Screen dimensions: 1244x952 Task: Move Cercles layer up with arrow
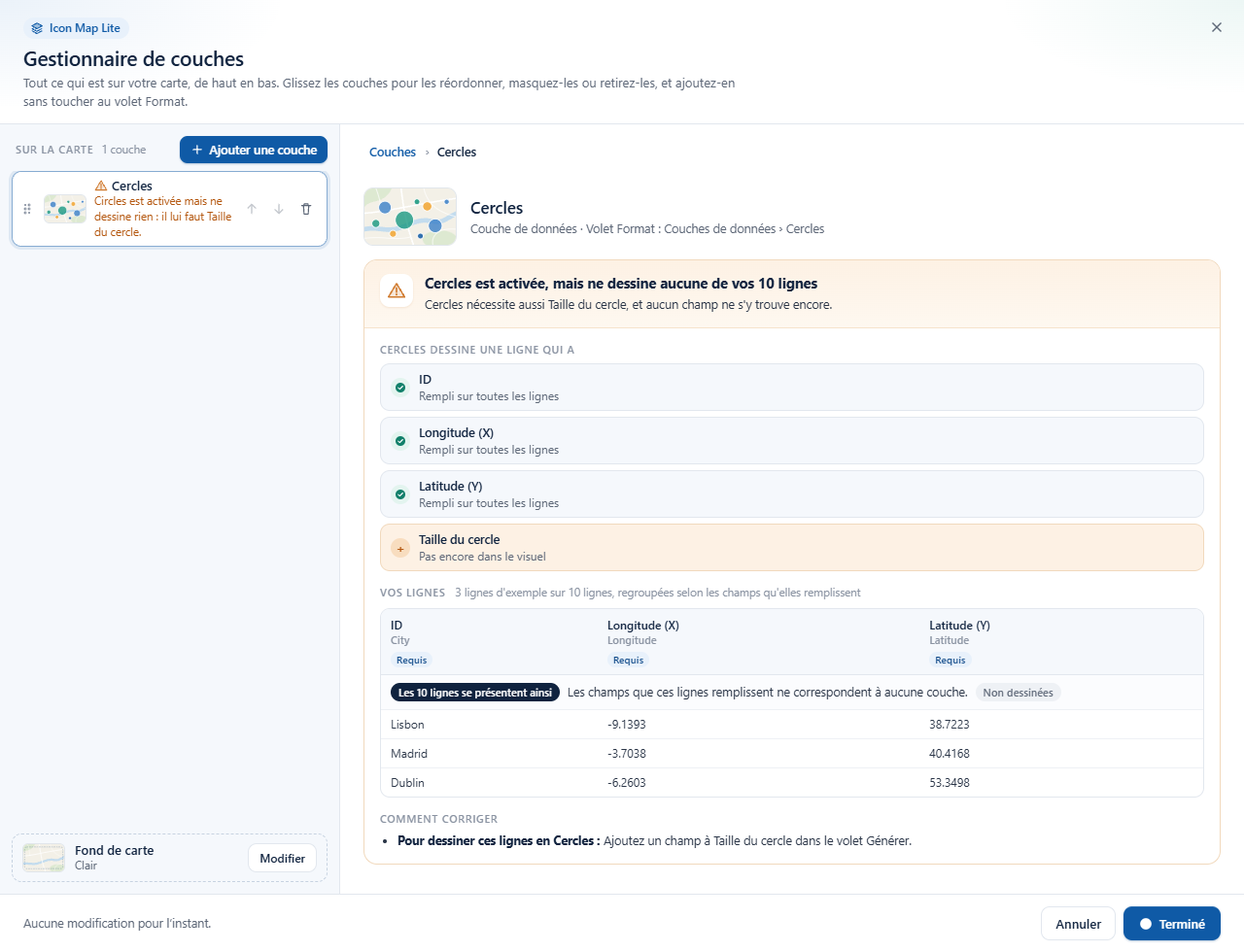[252, 209]
